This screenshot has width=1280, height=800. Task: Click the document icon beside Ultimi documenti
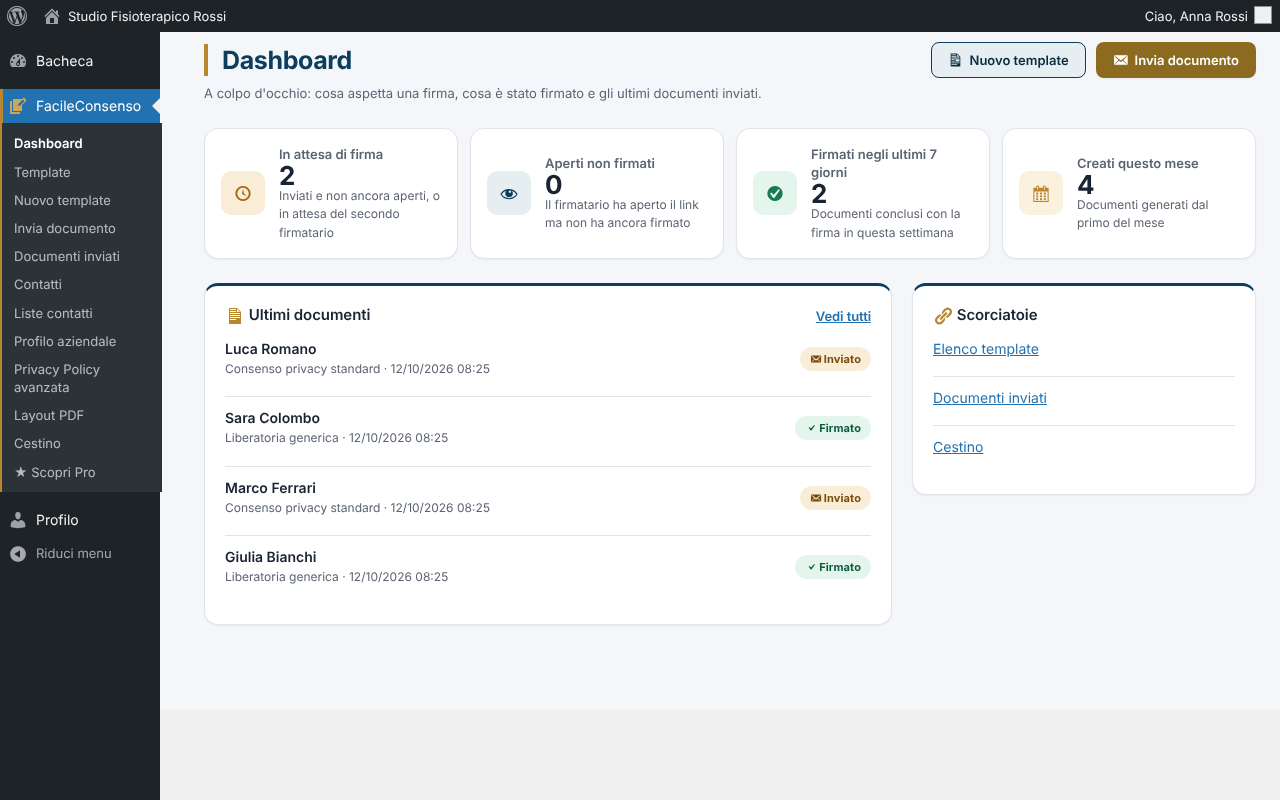click(235, 316)
